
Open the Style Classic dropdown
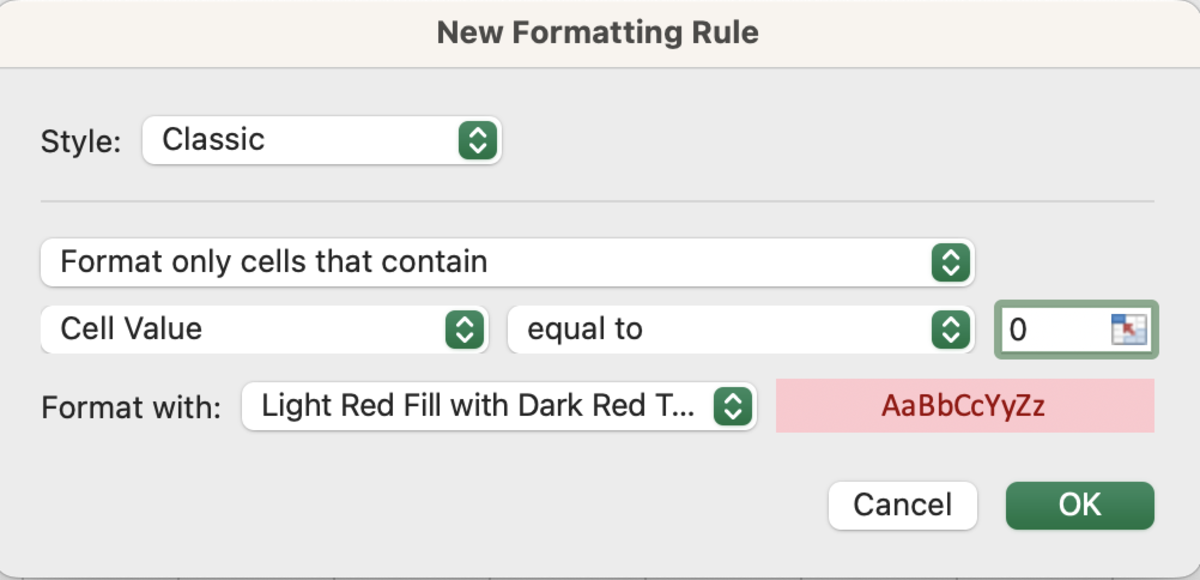point(321,140)
